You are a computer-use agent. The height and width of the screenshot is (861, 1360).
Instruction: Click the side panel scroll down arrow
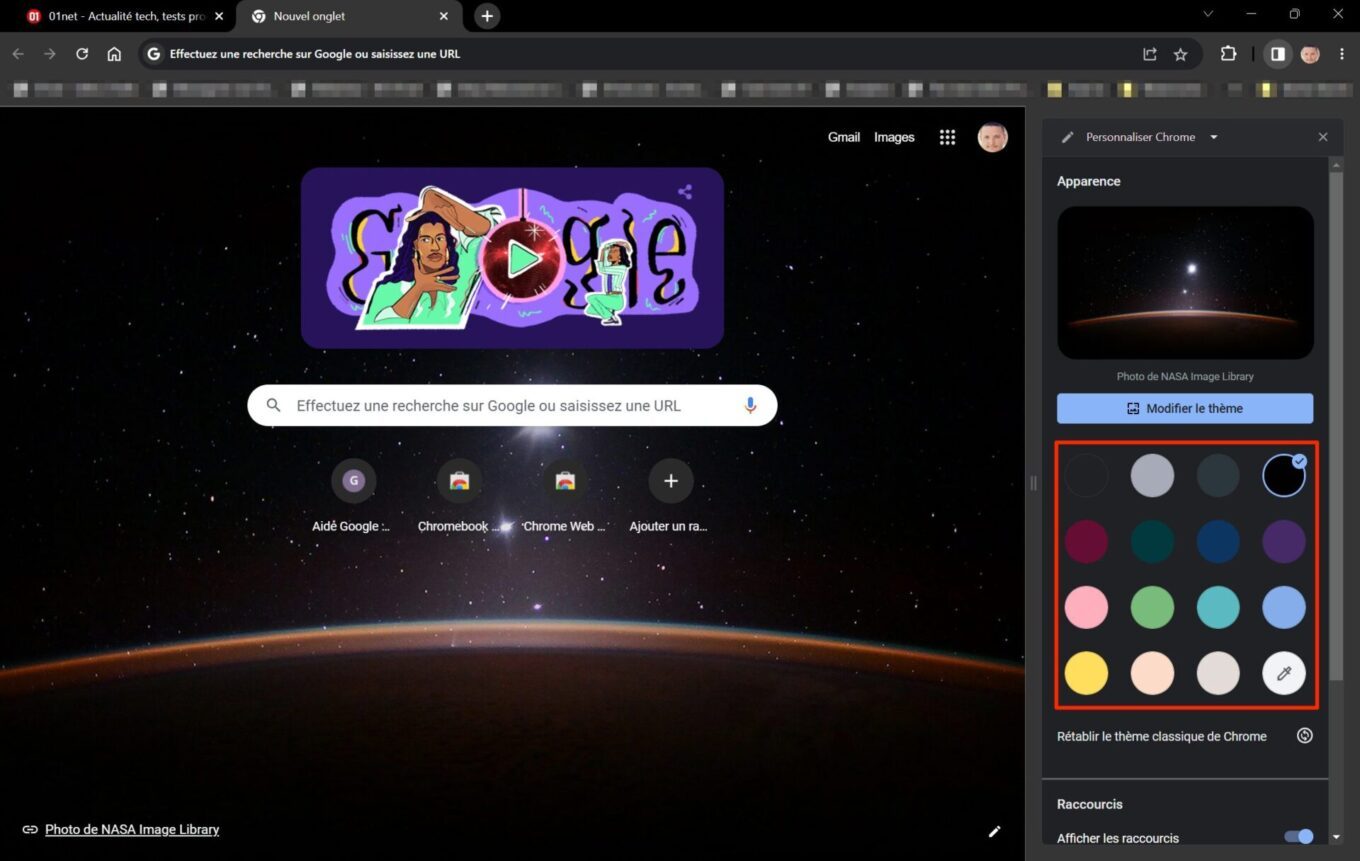point(1336,837)
